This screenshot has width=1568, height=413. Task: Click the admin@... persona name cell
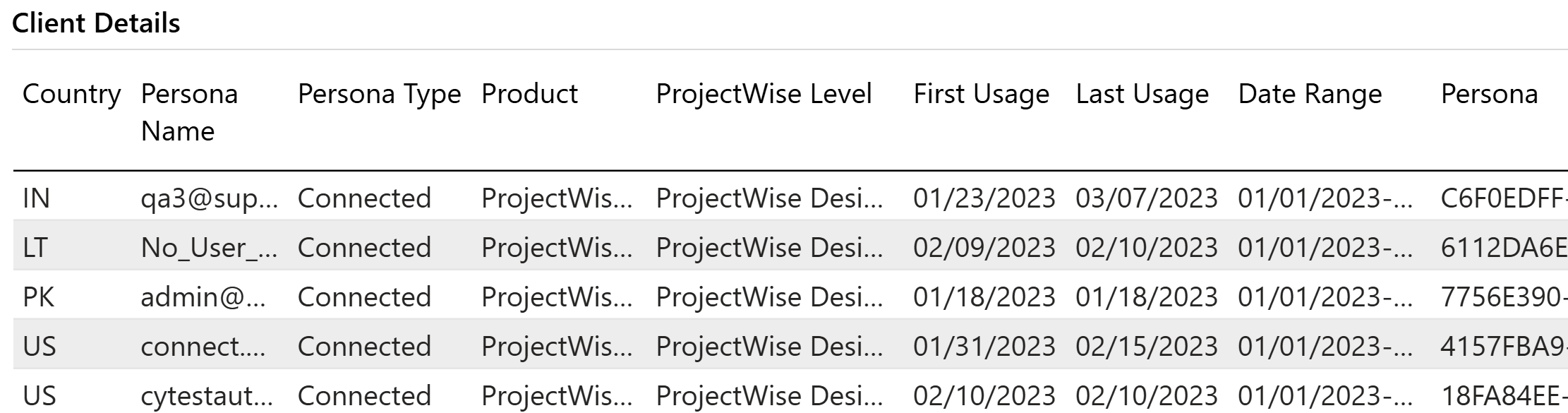point(203,297)
